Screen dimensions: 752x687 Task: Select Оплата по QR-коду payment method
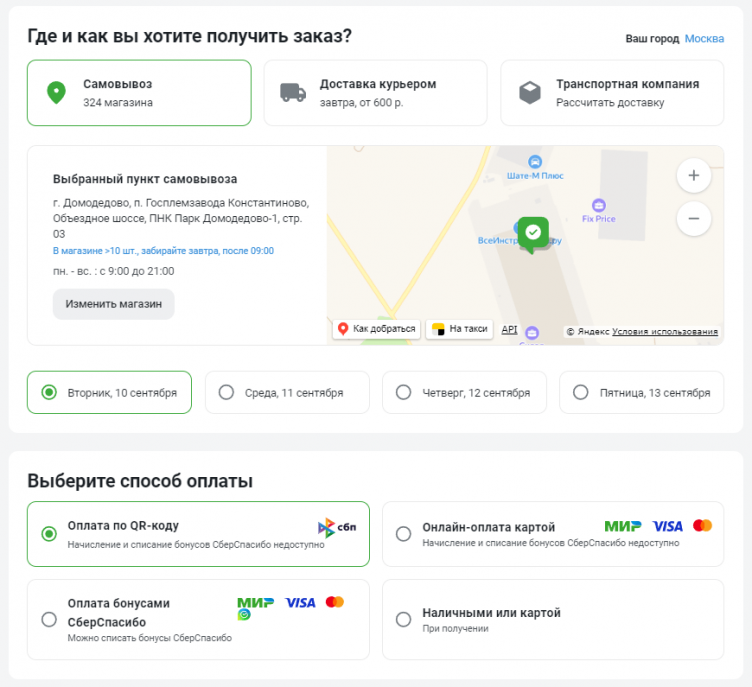[x=198, y=534]
